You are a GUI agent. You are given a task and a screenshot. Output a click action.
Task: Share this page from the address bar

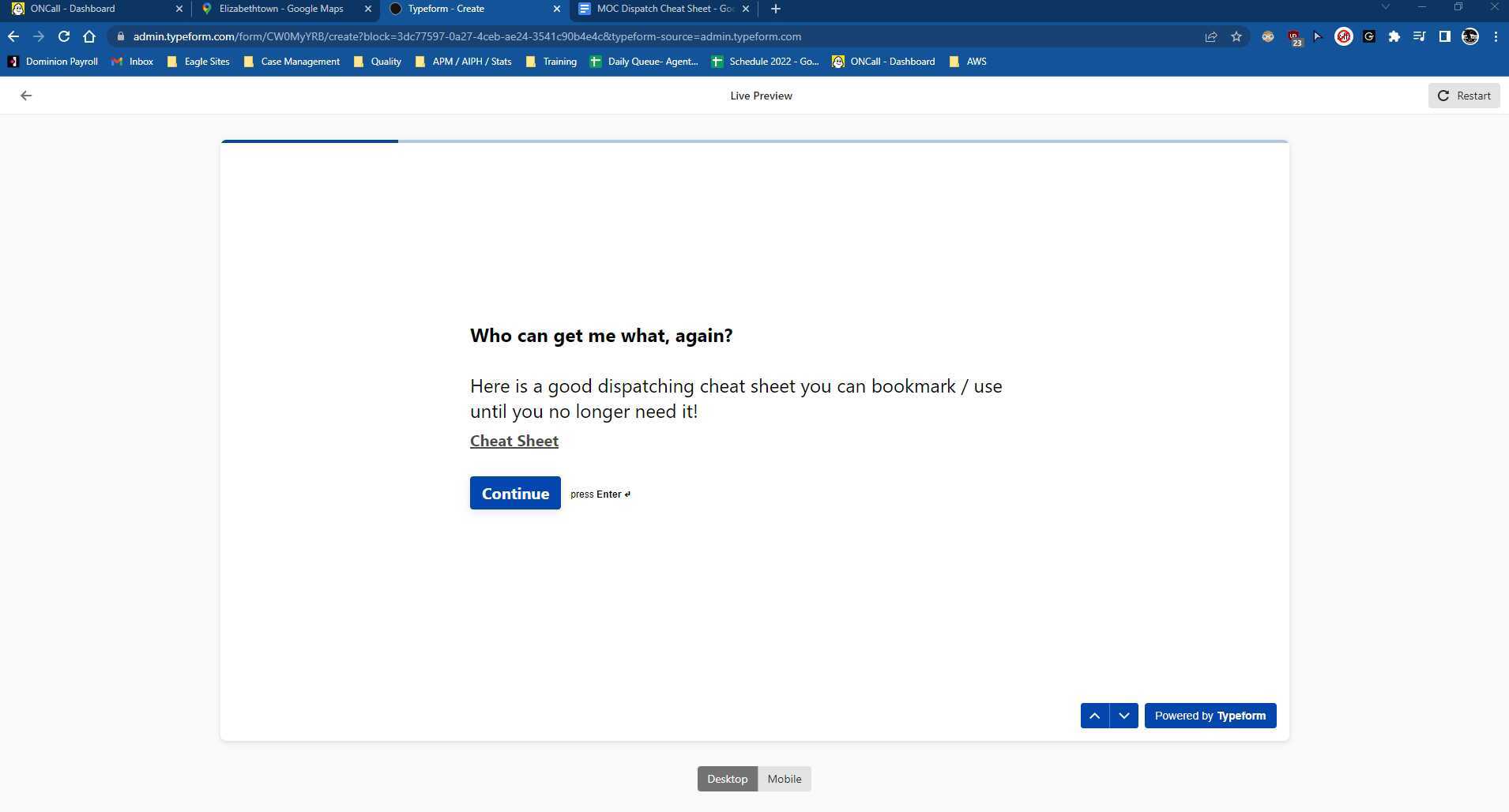pyautogui.click(x=1210, y=36)
